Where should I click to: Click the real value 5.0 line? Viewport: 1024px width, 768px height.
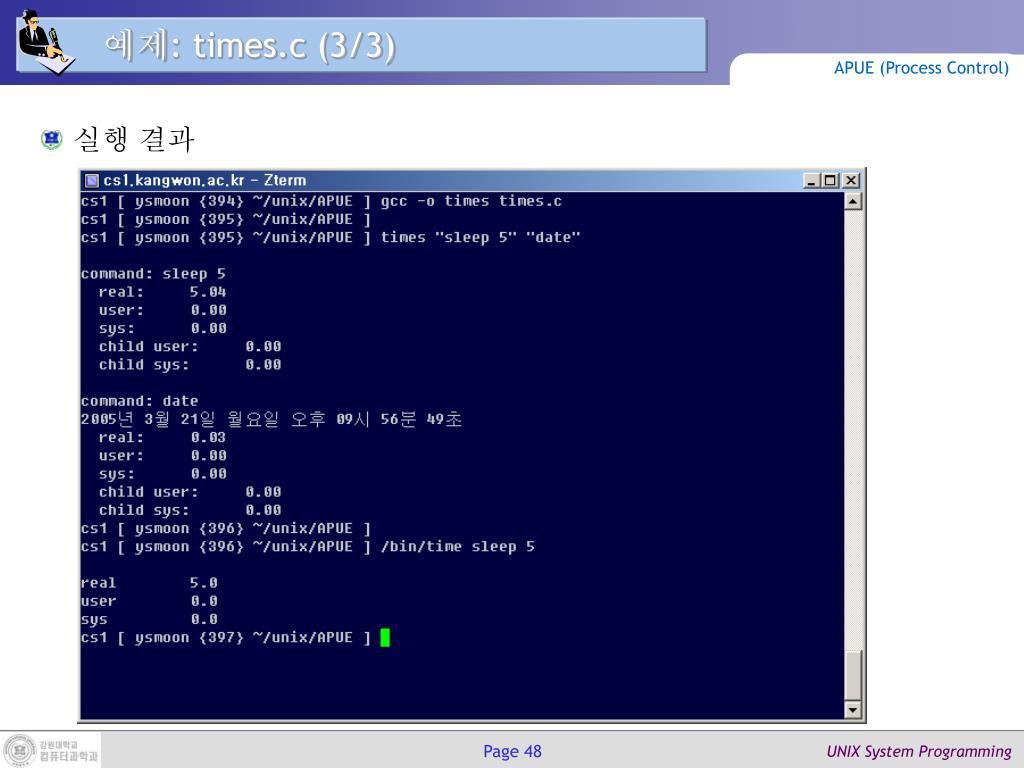click(149, 583)
